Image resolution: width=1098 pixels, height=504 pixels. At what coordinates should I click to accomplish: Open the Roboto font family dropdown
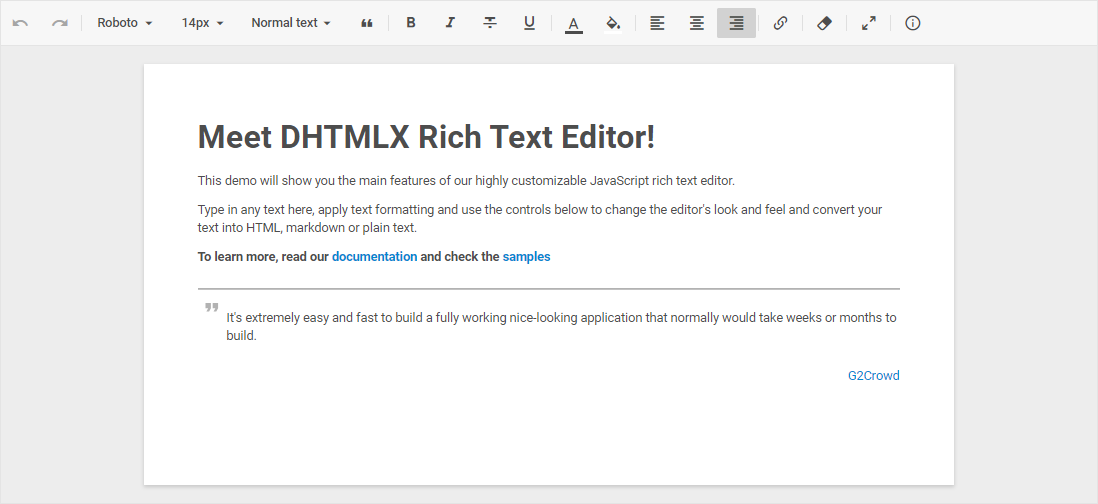click(124, 23)
